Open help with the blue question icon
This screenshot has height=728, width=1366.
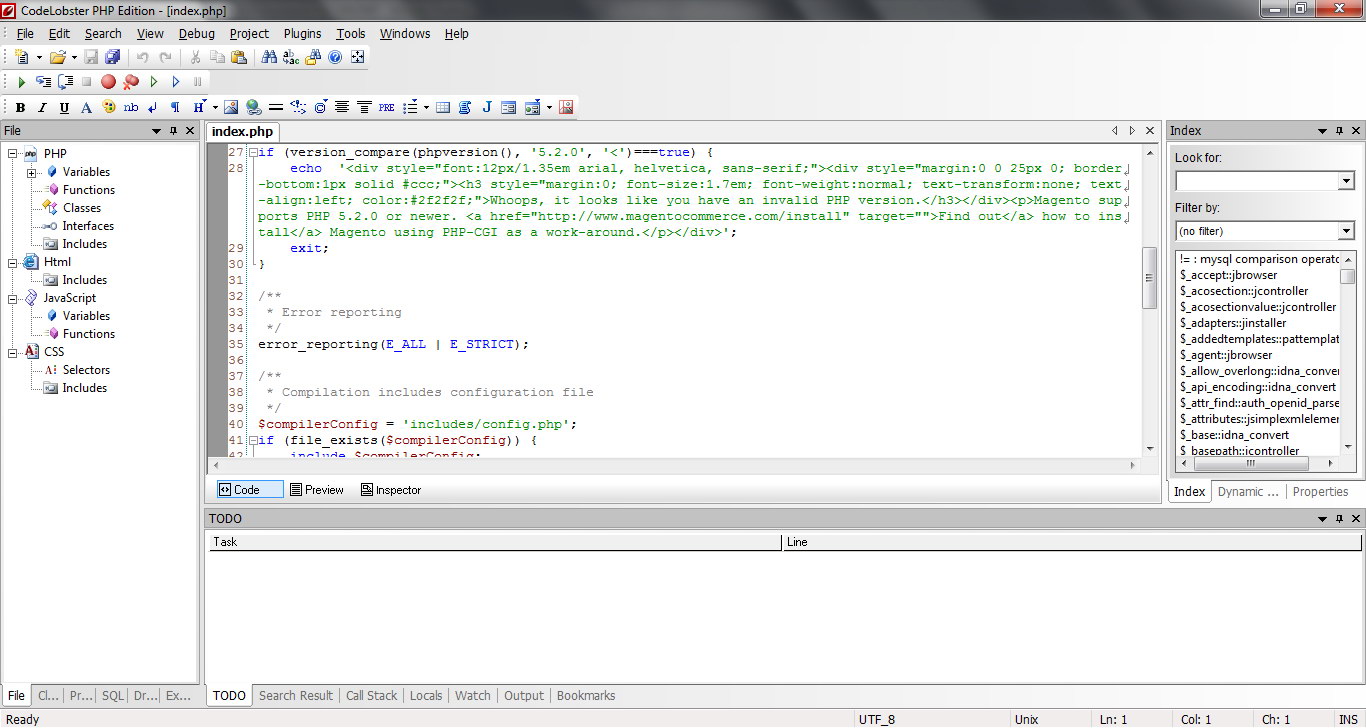pyautogui.click(x=336, y=57)
